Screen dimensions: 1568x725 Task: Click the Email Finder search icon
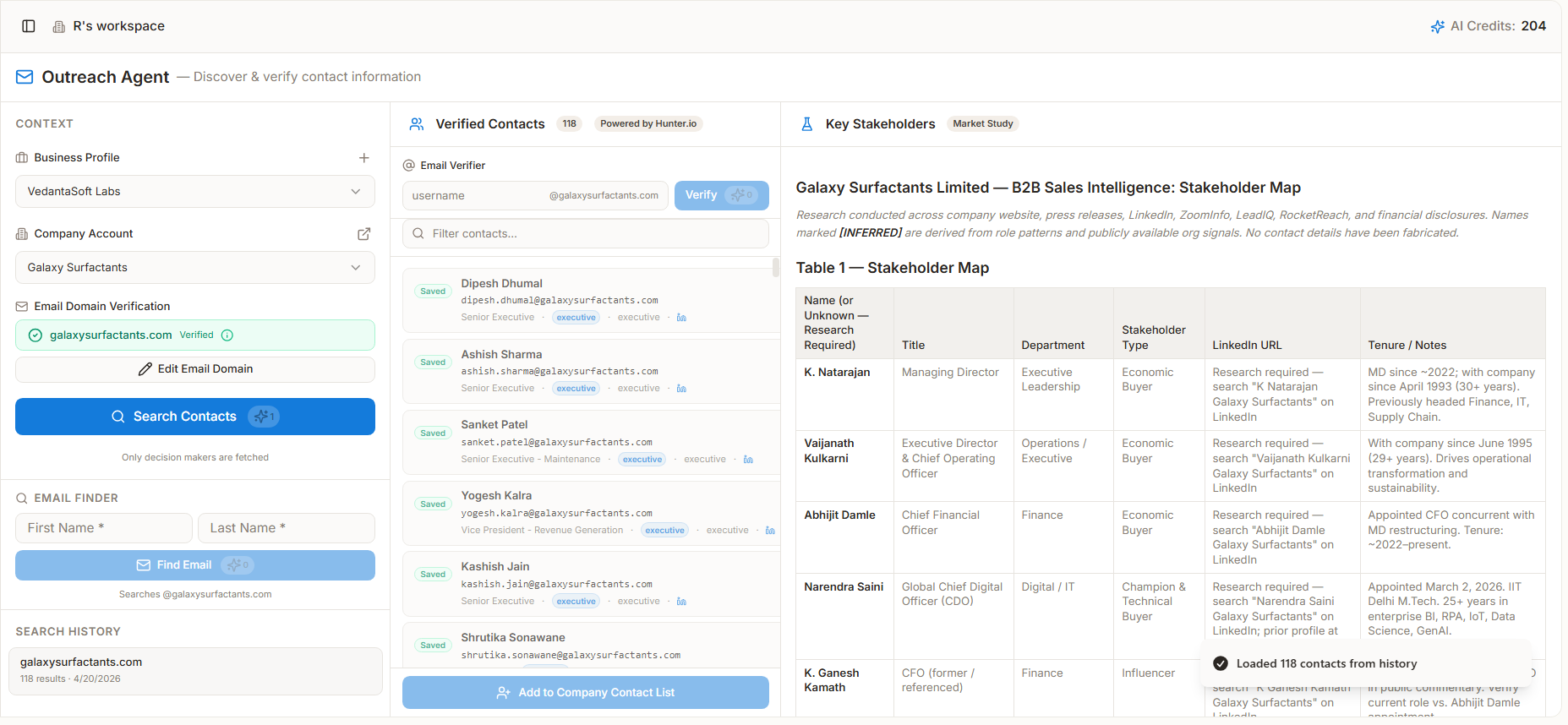point(22,499)
